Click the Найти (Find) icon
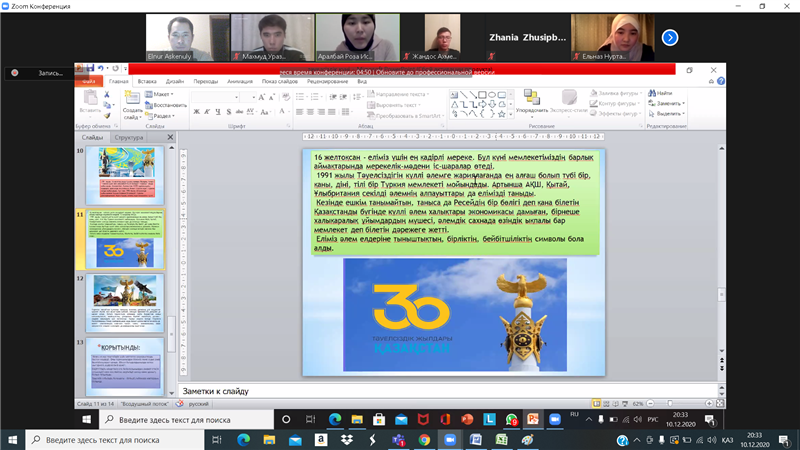800x450 pixels. [665, 93]
